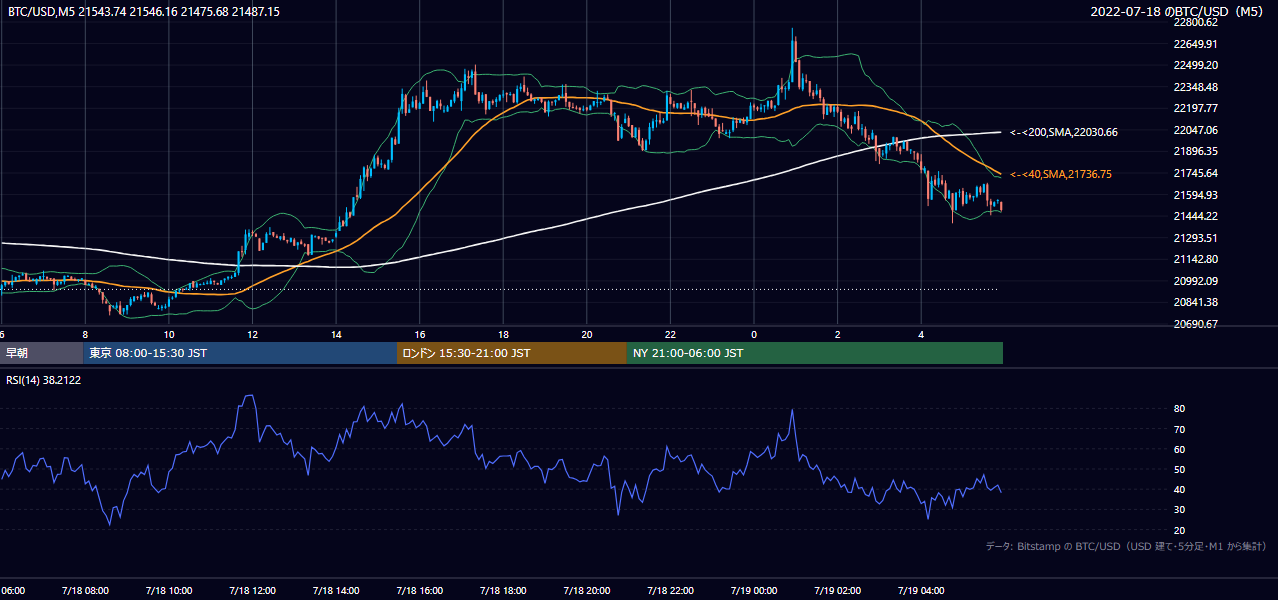Click price axis value 21293.51
This screenshot has height=600, width=1278.
pos(1196,238)
